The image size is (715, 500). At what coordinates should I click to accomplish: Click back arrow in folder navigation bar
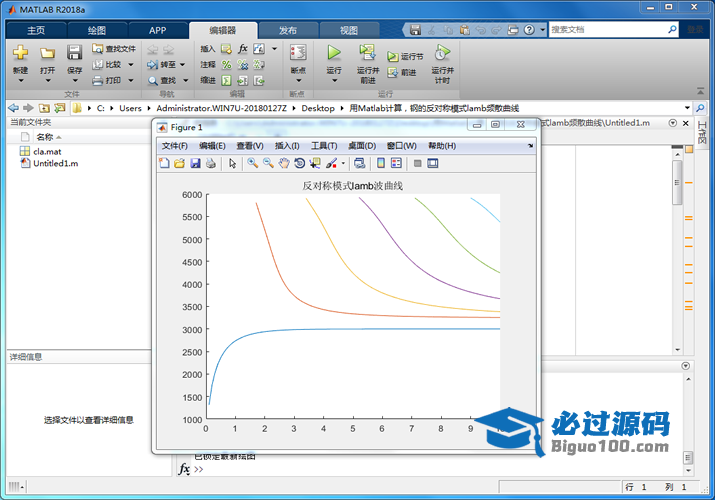(14, 108)
